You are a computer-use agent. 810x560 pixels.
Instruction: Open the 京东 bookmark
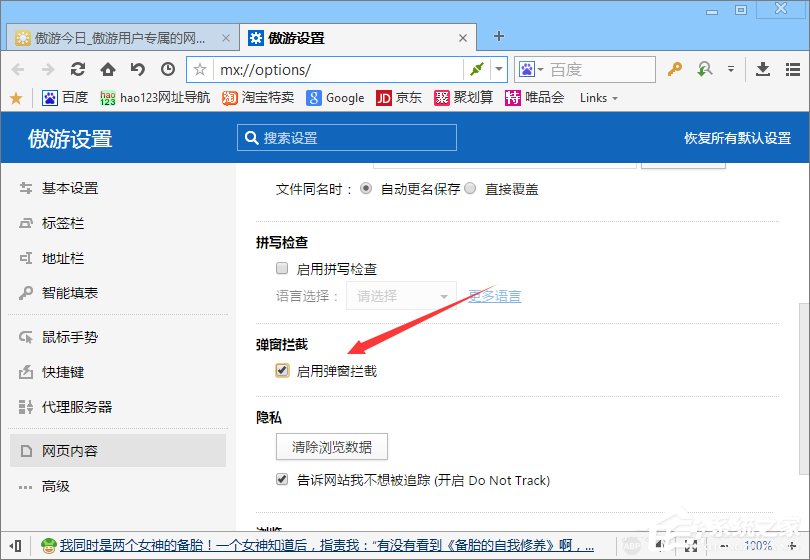398,98
